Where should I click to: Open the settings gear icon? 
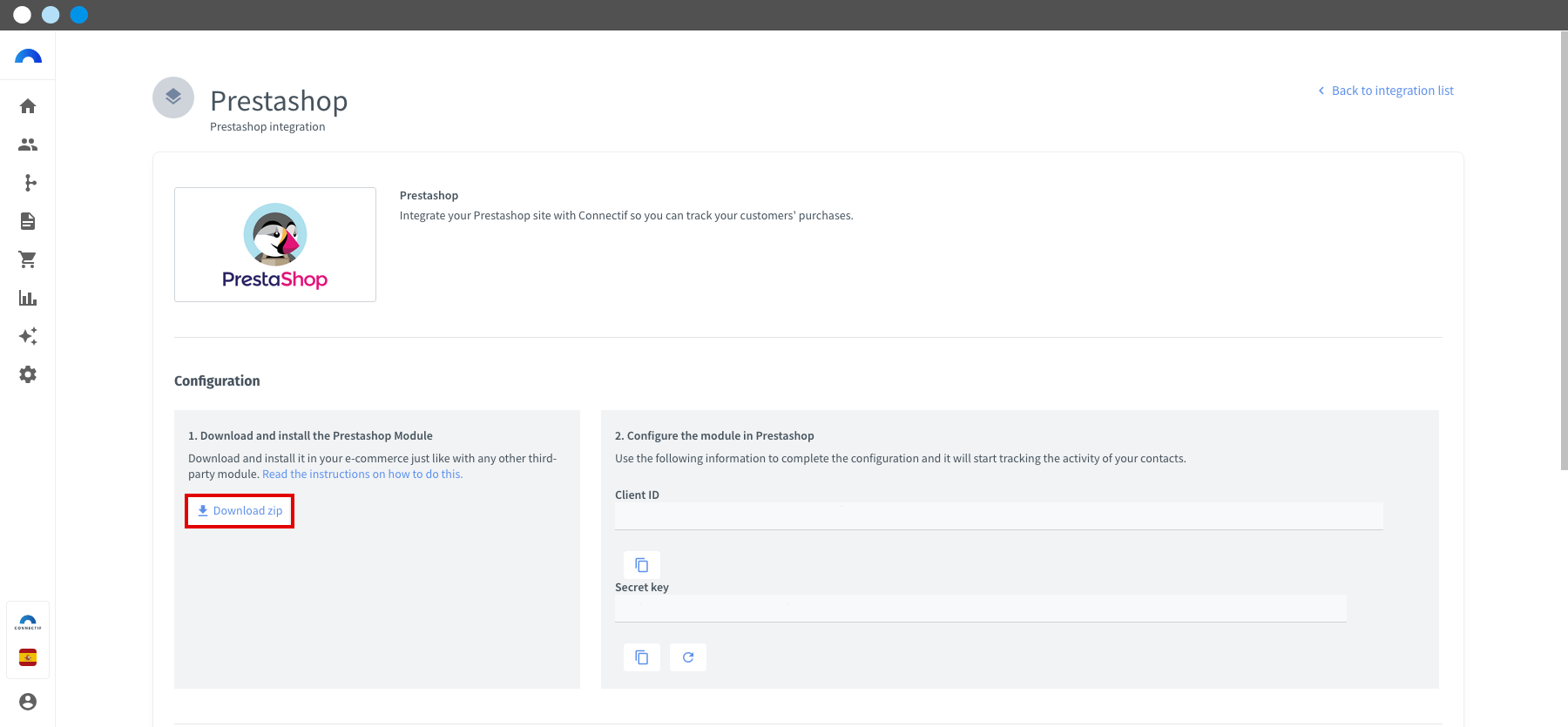point(28,374)
